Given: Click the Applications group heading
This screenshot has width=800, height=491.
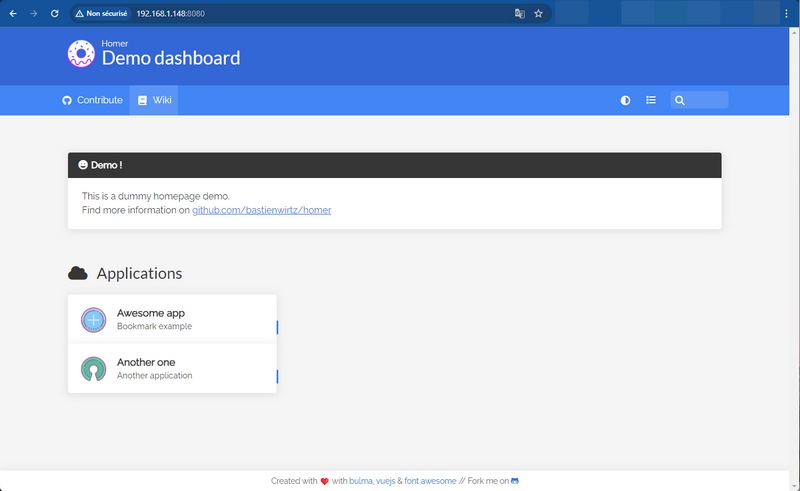Looking at the screenshot, I should (139, 274).
